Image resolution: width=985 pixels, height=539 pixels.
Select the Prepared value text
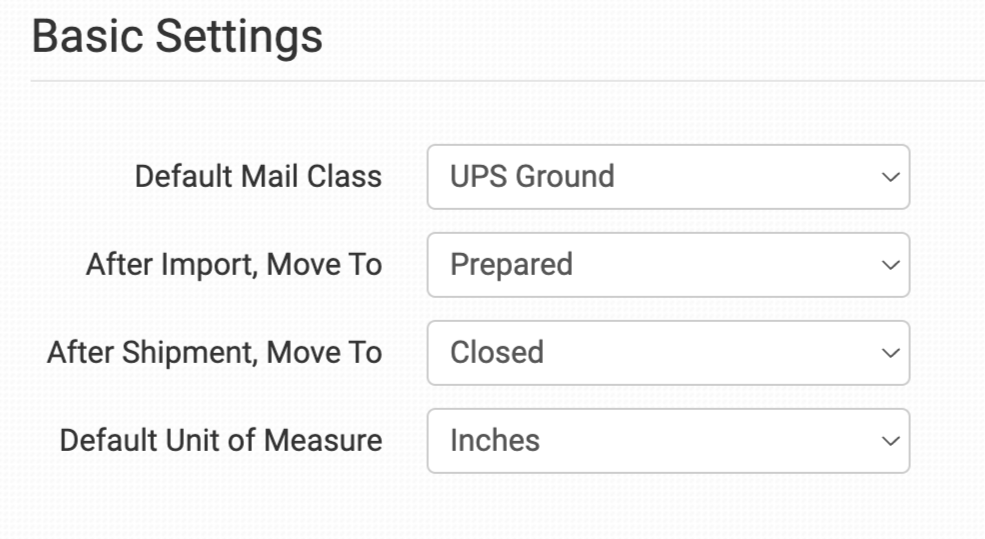(x=511, y=265)
